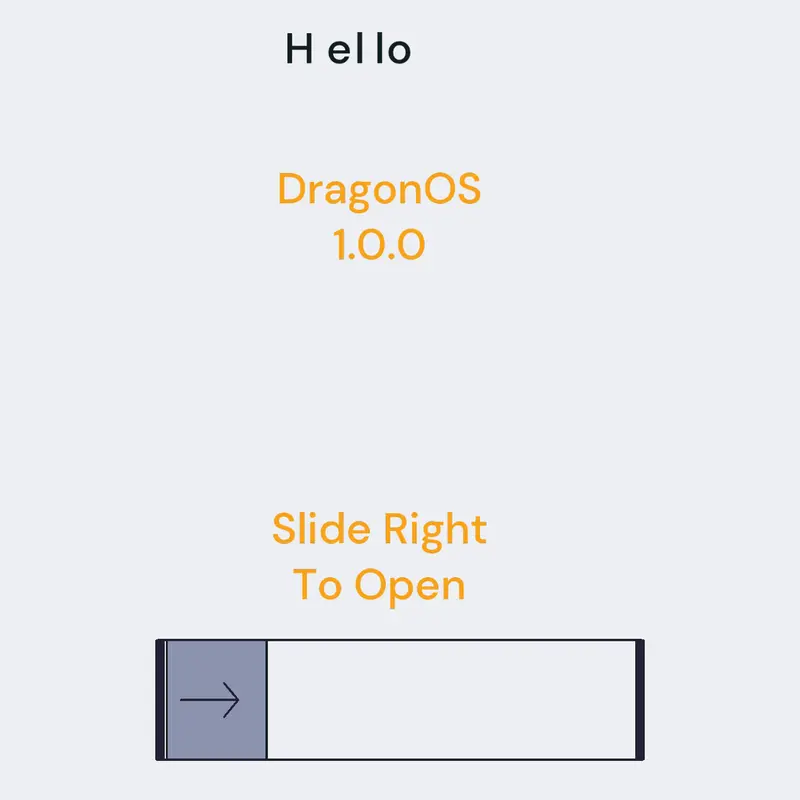800x800 pixels.
Task: Click the Hello heading text
Action: 348,48
